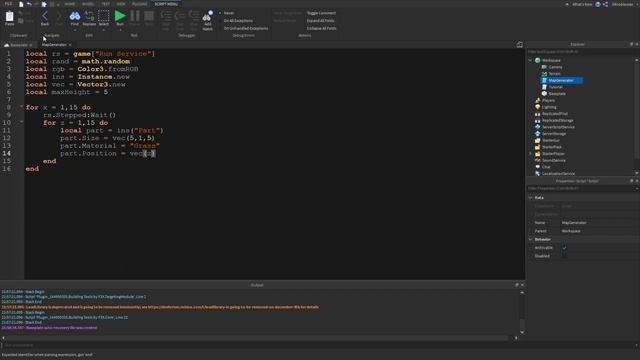The image size is (640, 360).
Task: Open the PLUGINS ribbon tab
Action: click(x=140, y=4)
